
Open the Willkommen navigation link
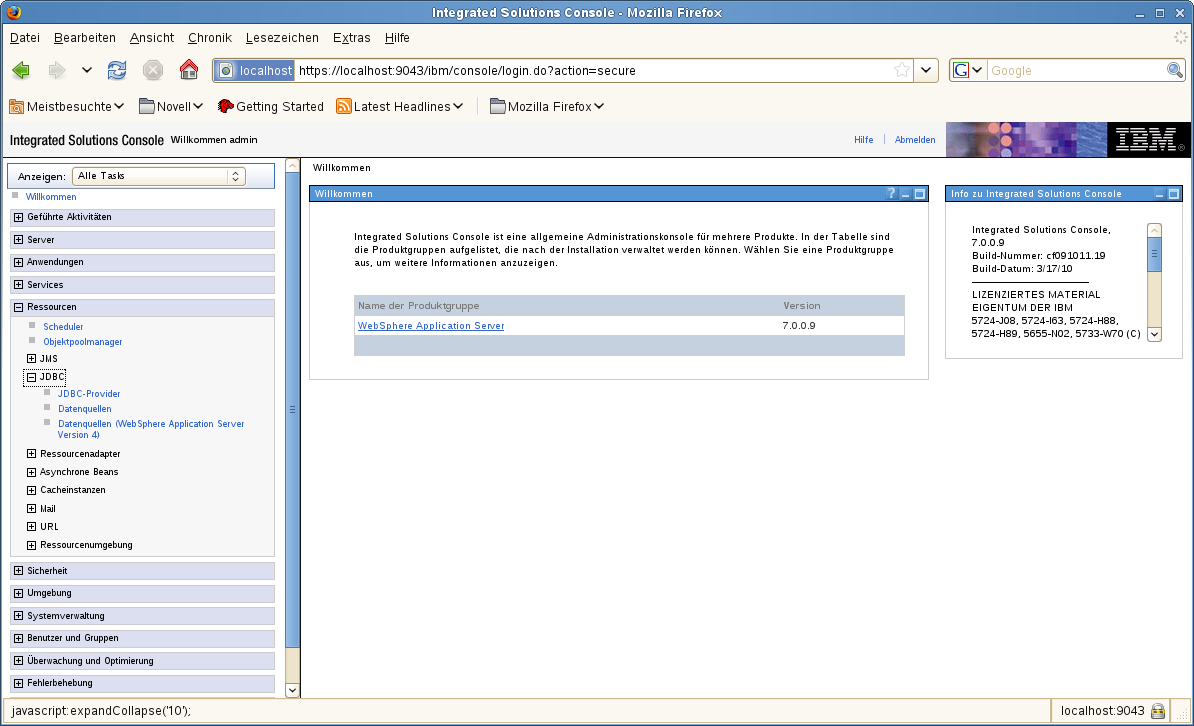[51, 197]
